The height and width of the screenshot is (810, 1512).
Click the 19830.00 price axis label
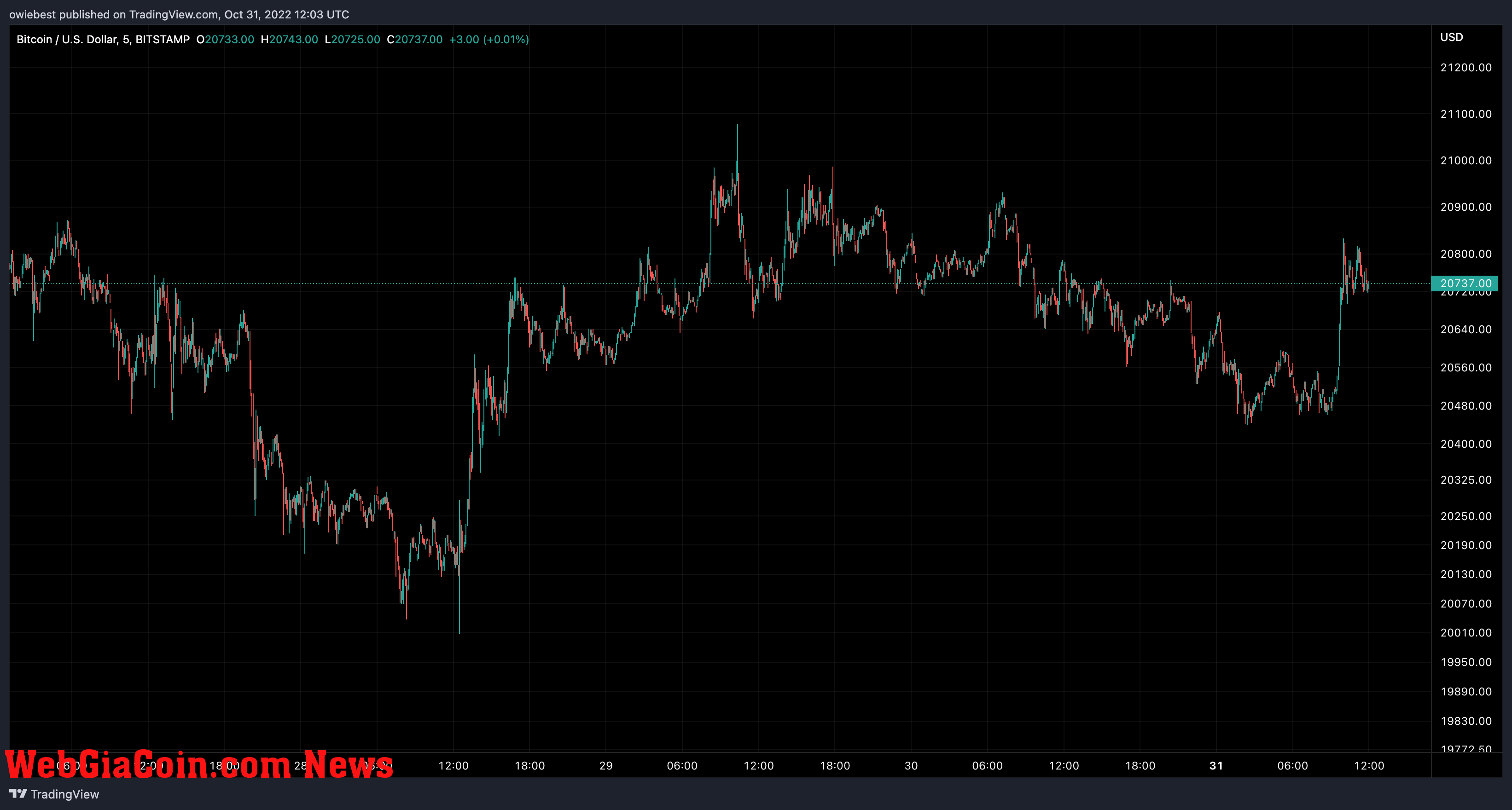coord(1465,721)
